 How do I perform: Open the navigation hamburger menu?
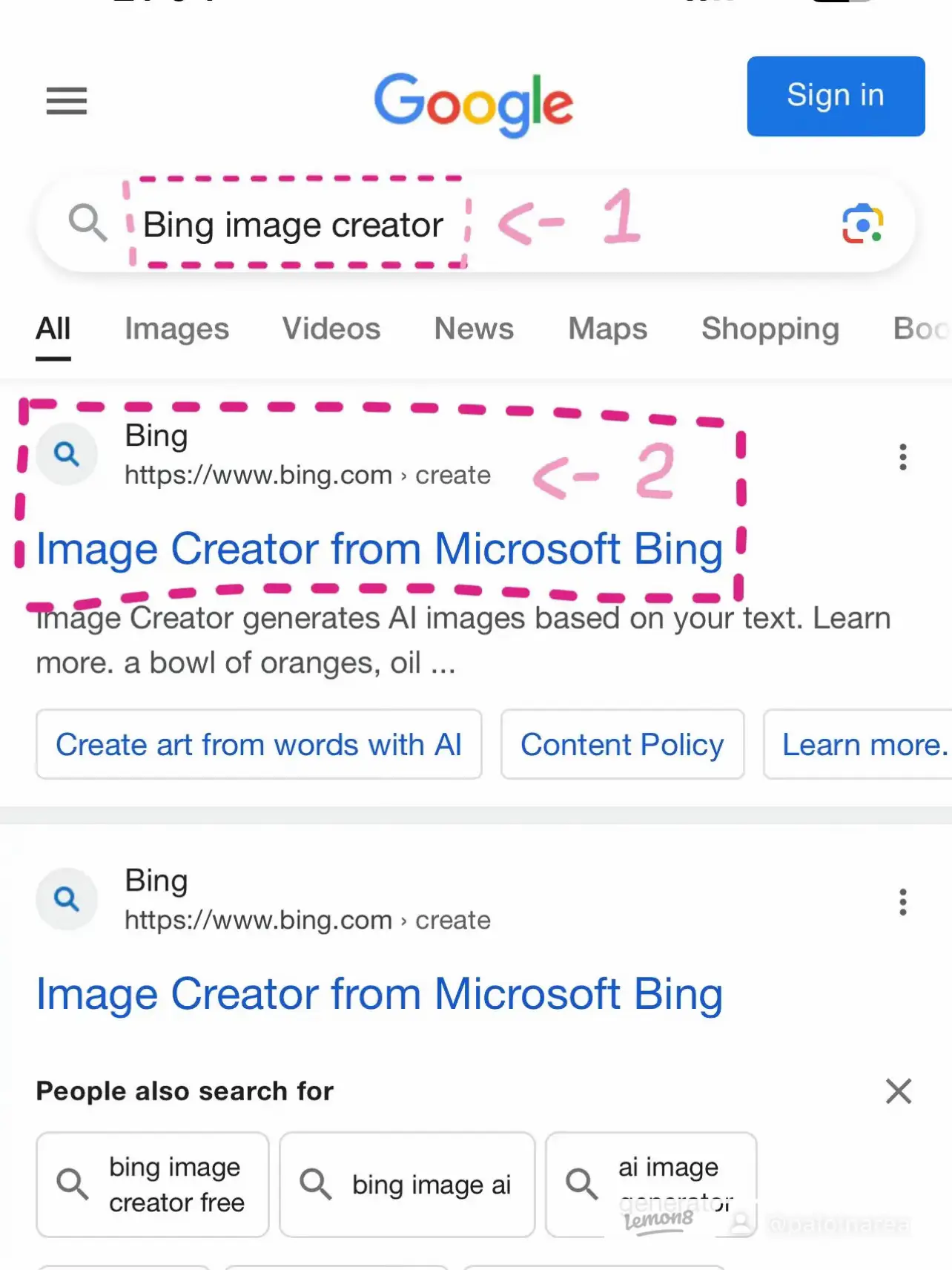(x=66, y=102)
